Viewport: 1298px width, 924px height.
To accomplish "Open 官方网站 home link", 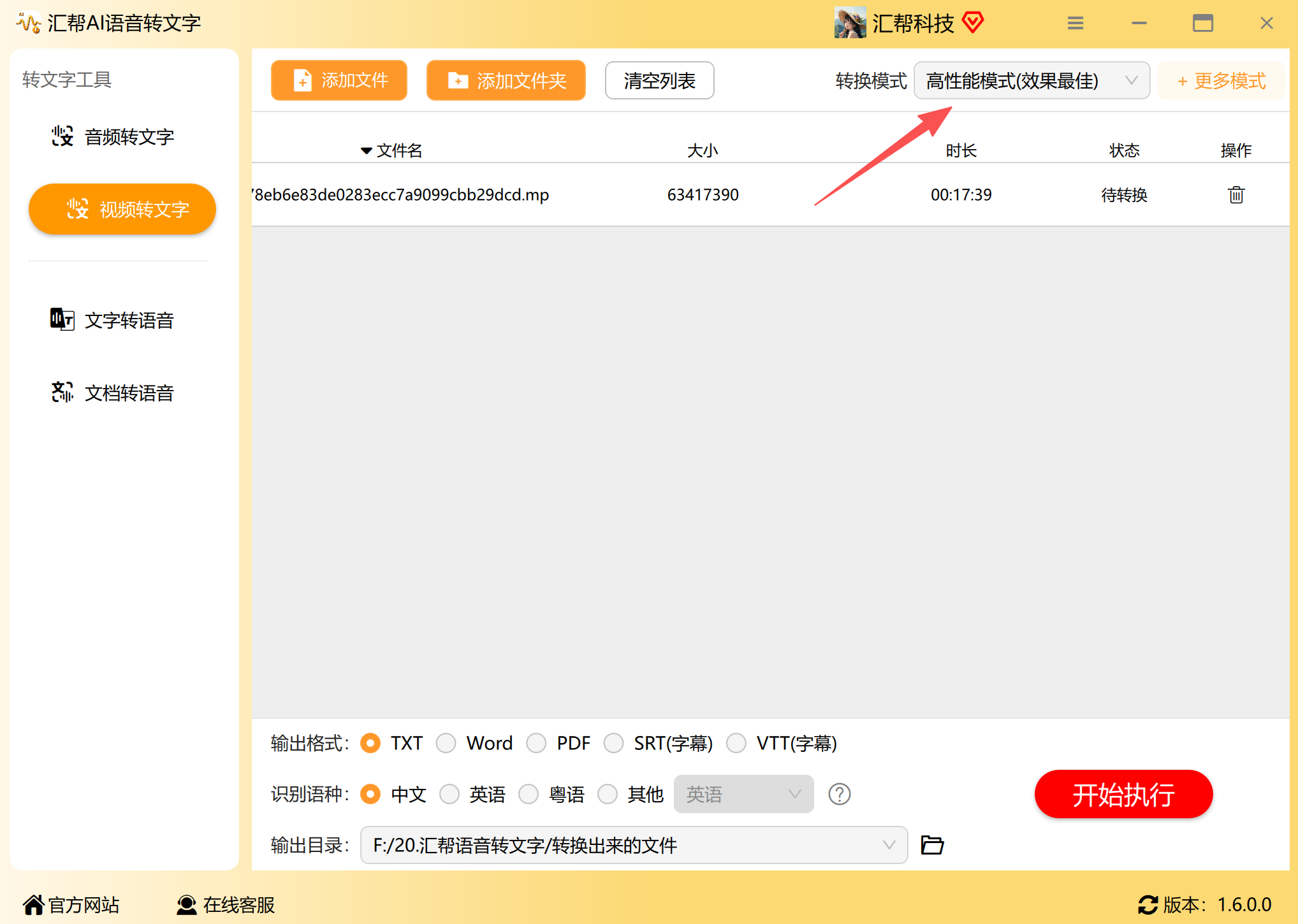I will (71, 904).
